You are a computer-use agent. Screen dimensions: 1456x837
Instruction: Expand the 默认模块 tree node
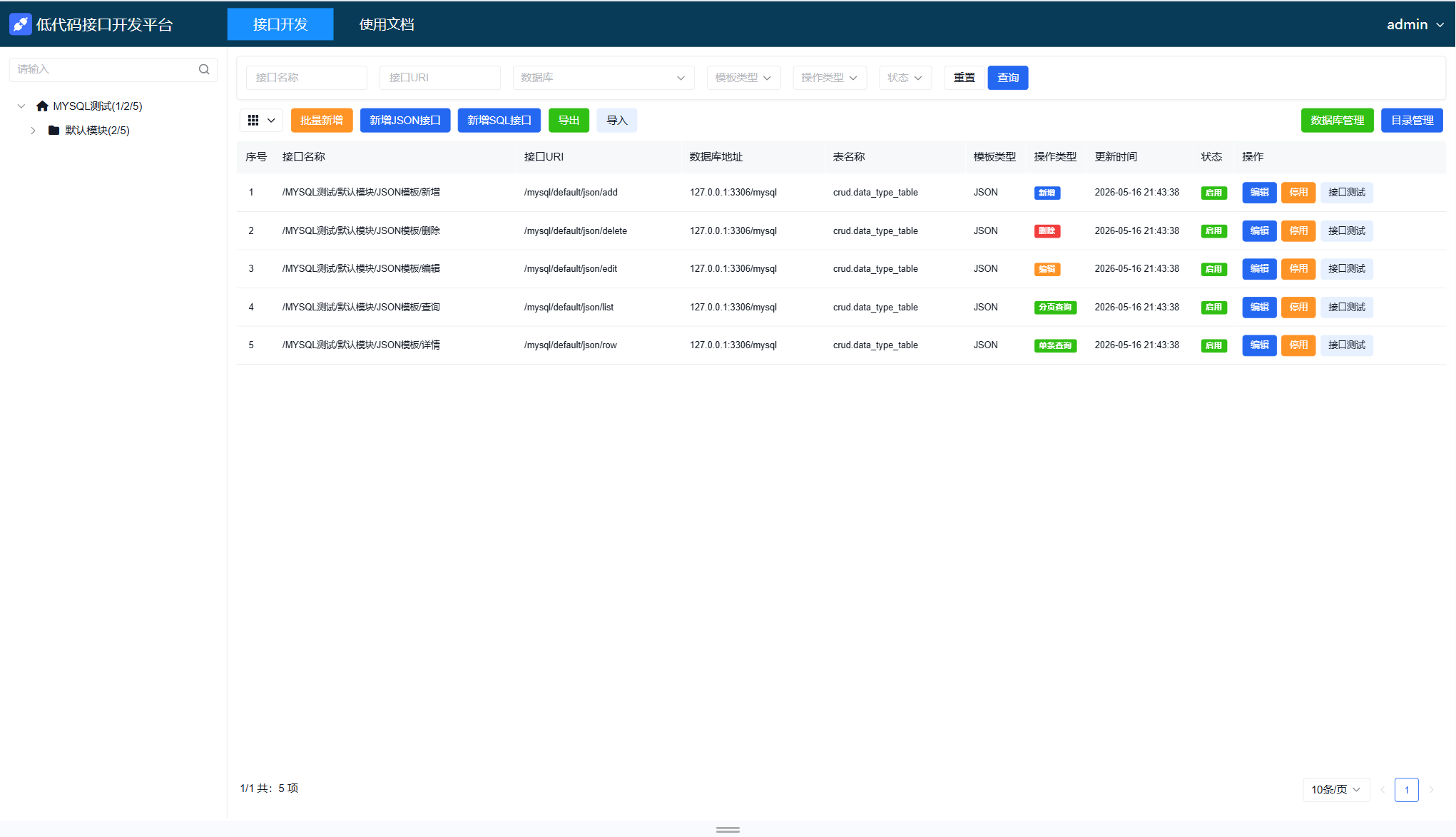[x=33, y=131]
